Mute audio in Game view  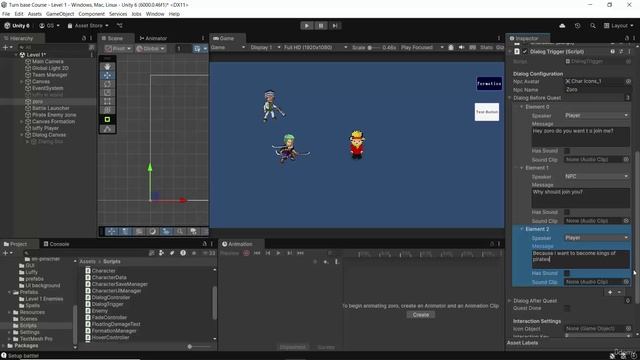click(x=461, y=47)
